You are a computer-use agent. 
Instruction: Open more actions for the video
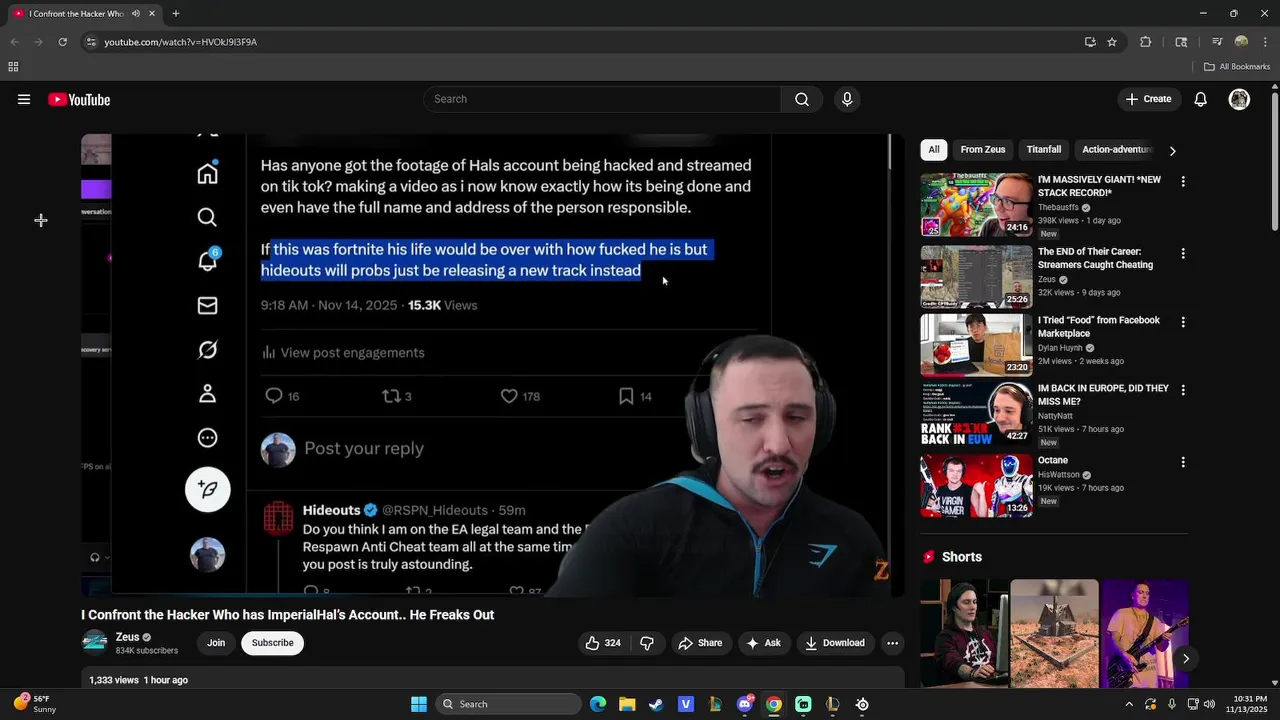pos(892,643)
